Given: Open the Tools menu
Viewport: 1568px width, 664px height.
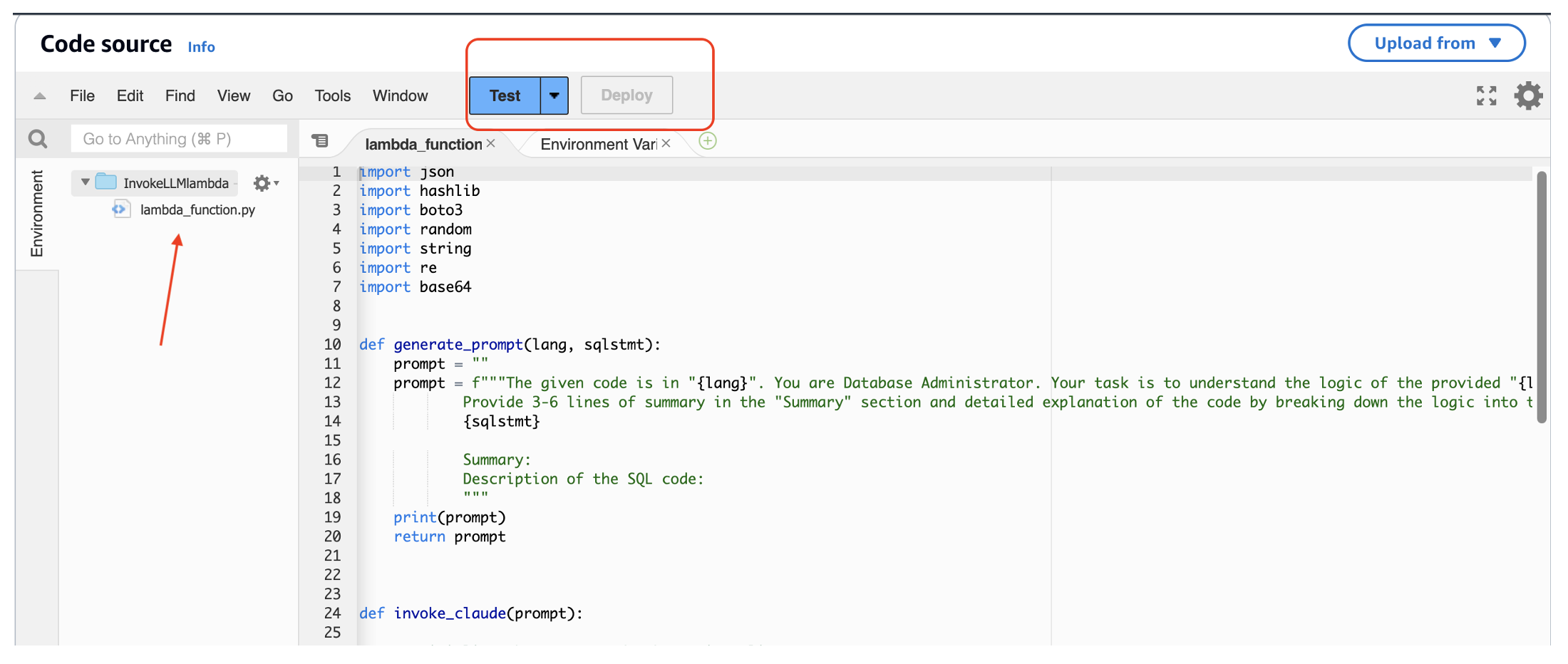Looking at the screenshot, I should click(333, 95).
